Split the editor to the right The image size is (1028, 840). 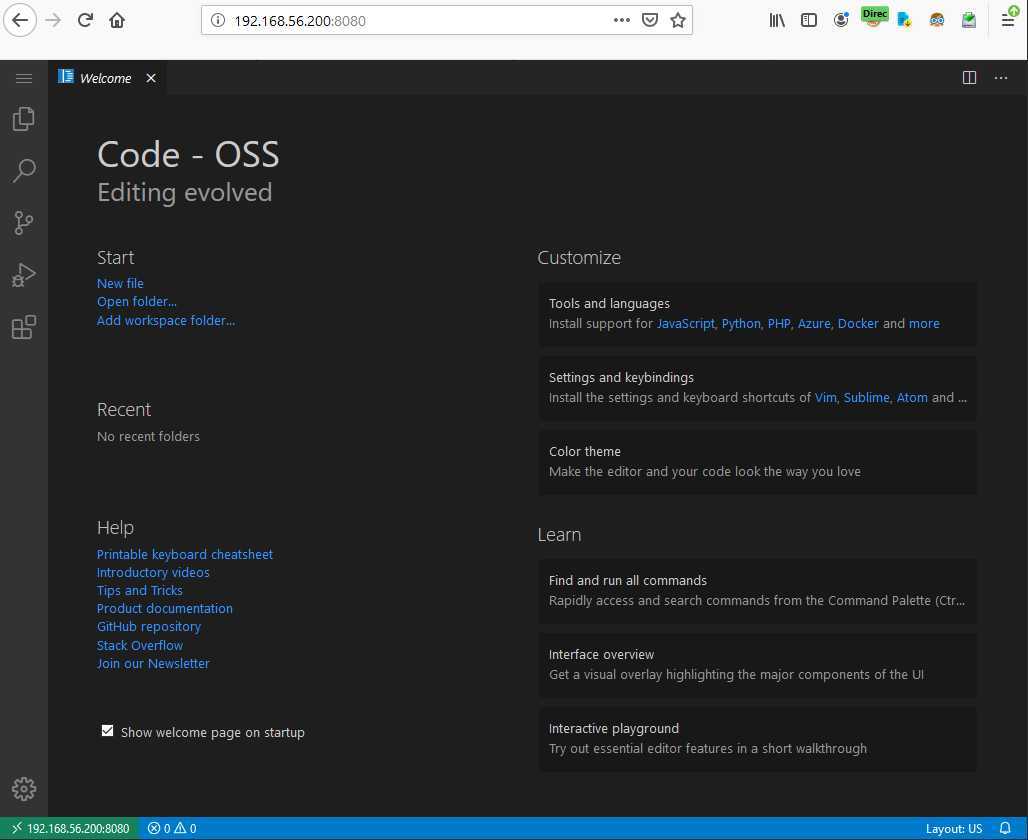coord(969,77)
